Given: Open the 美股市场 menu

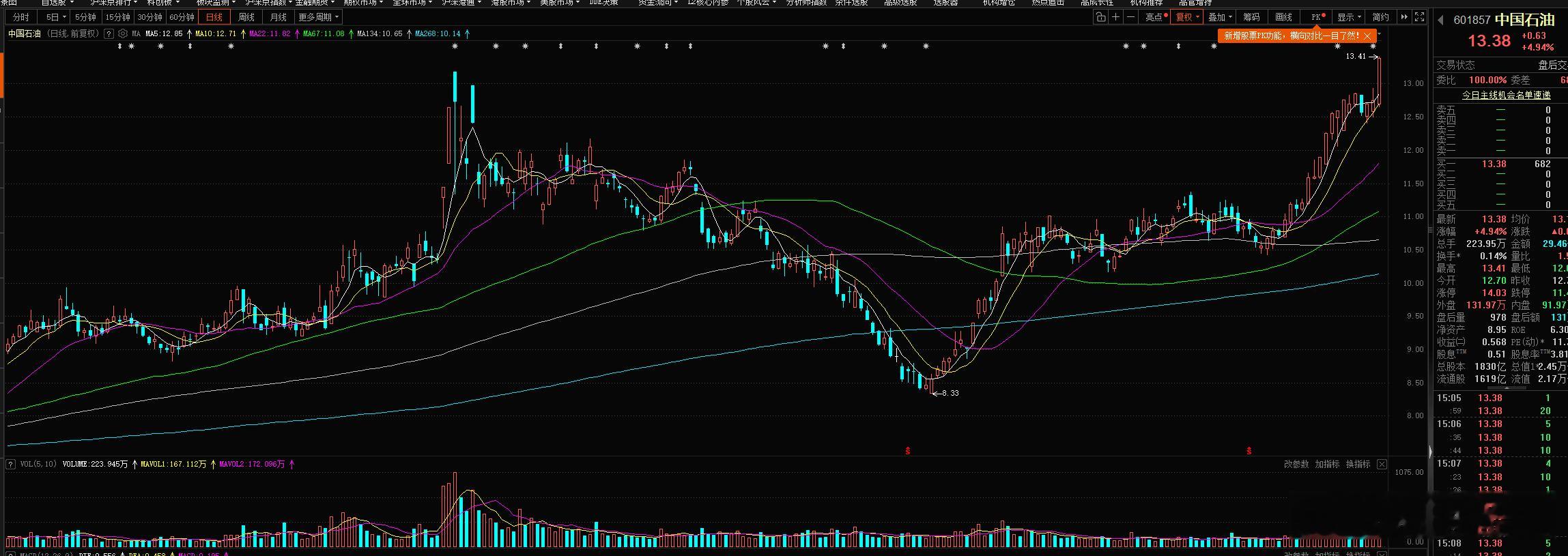Looking at the screenshot, I should 560,3.
